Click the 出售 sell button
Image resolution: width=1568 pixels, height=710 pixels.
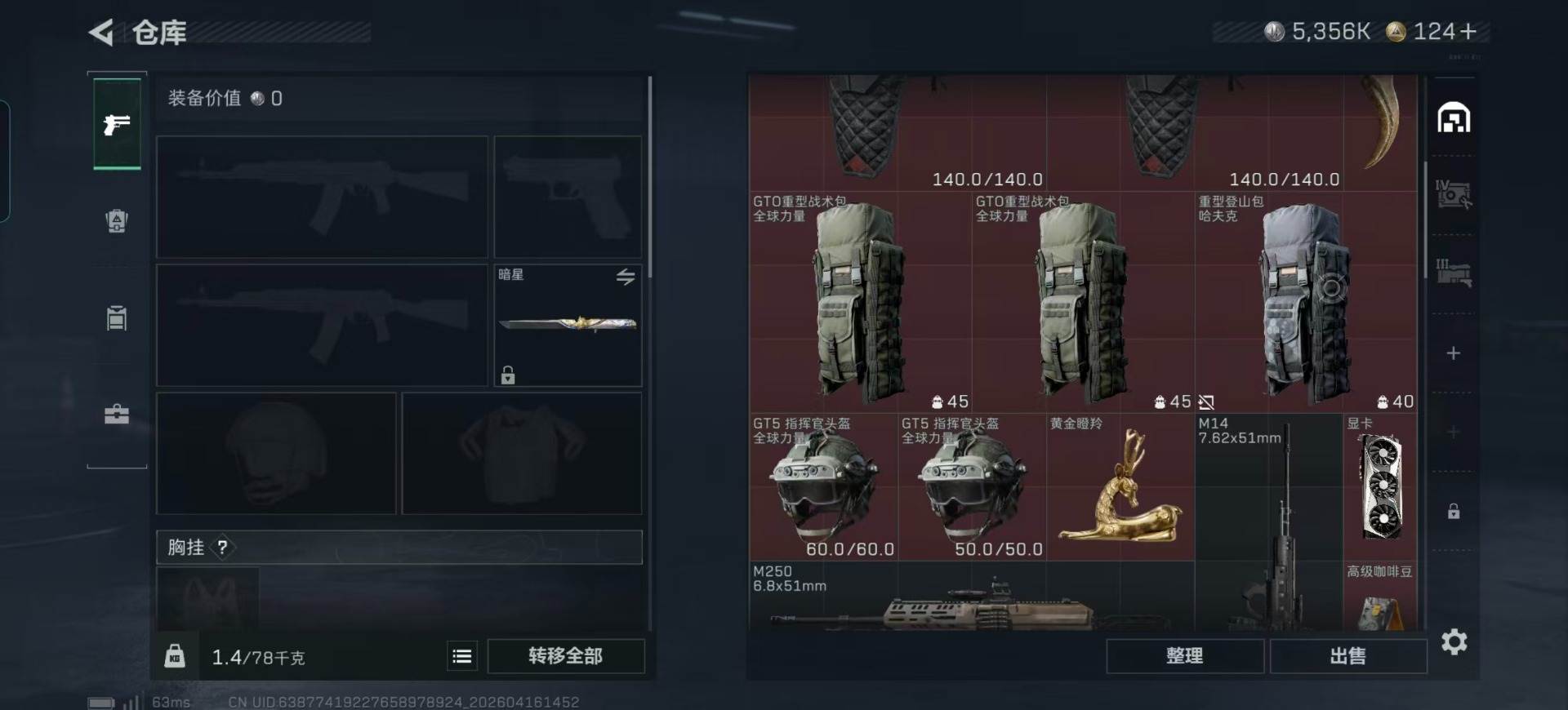click(x=1348, y=656)
